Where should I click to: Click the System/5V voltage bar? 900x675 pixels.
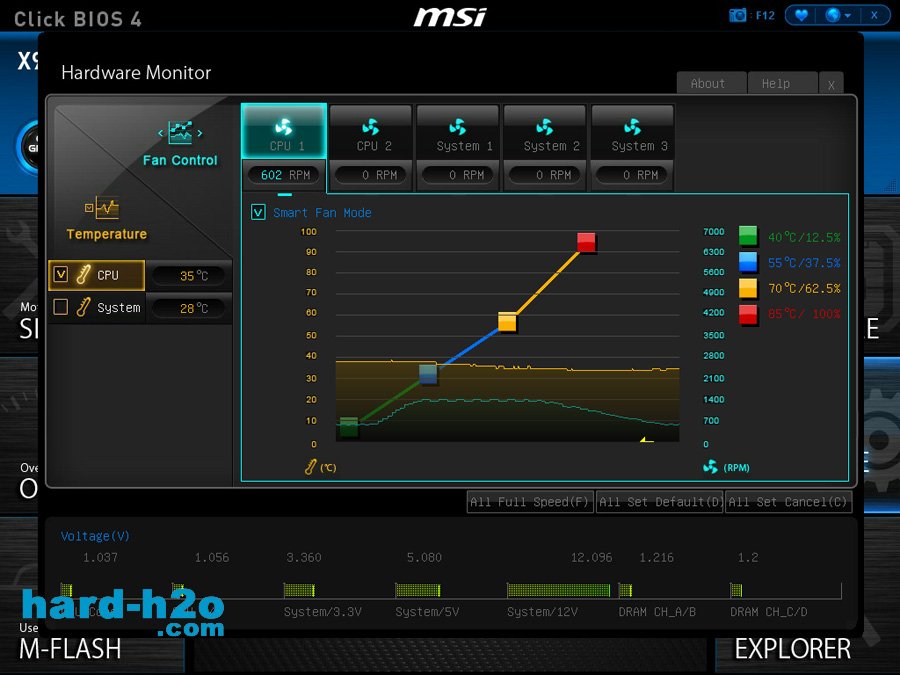click(x=418, y=590)
